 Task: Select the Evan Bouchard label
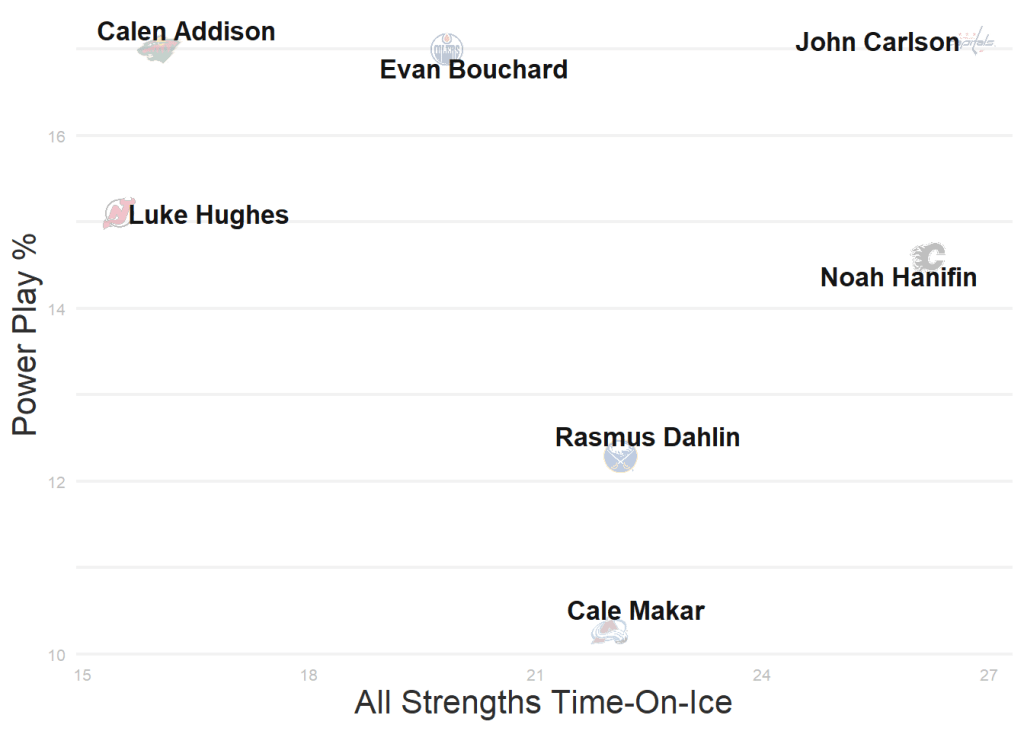(474, 70)
